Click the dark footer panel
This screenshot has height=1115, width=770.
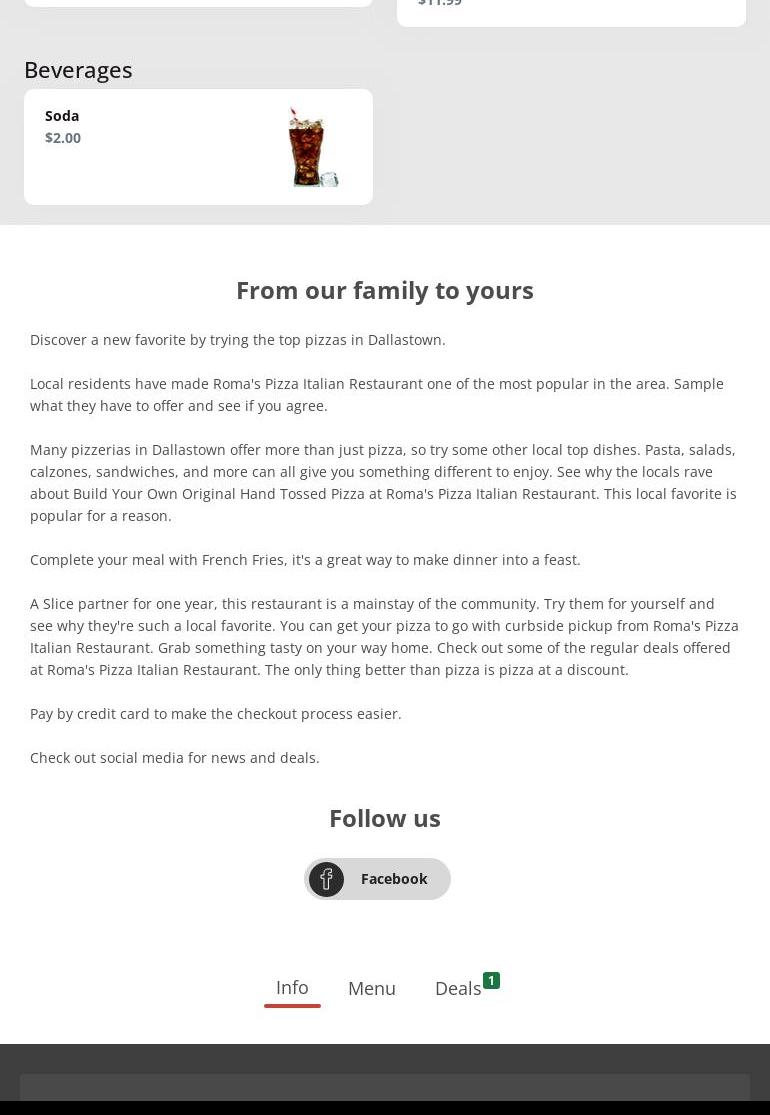click(x=385, y=1087)
